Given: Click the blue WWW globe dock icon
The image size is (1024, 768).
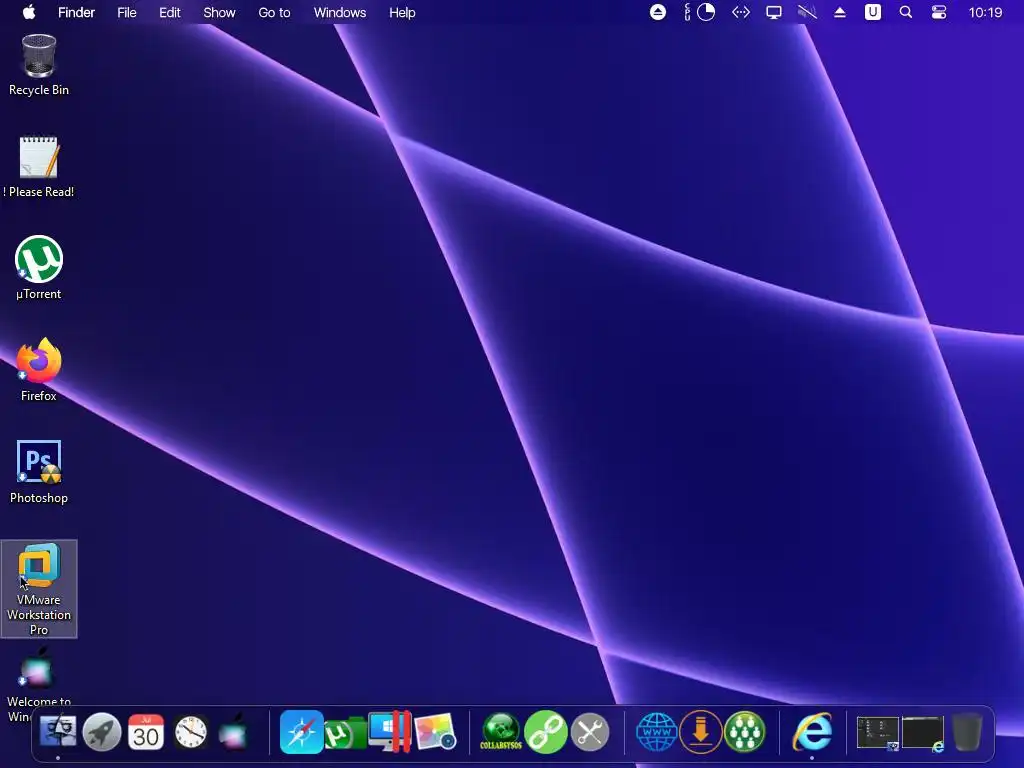Looking at the screenshot, I should [656, 732].
